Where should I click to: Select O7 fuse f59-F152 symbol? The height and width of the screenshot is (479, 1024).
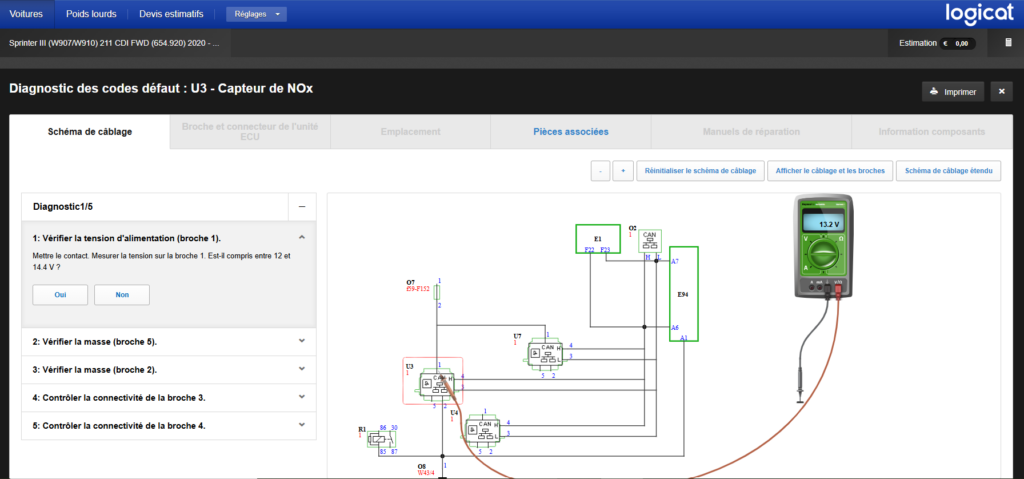pyautogui.click(x=439, y=292)
